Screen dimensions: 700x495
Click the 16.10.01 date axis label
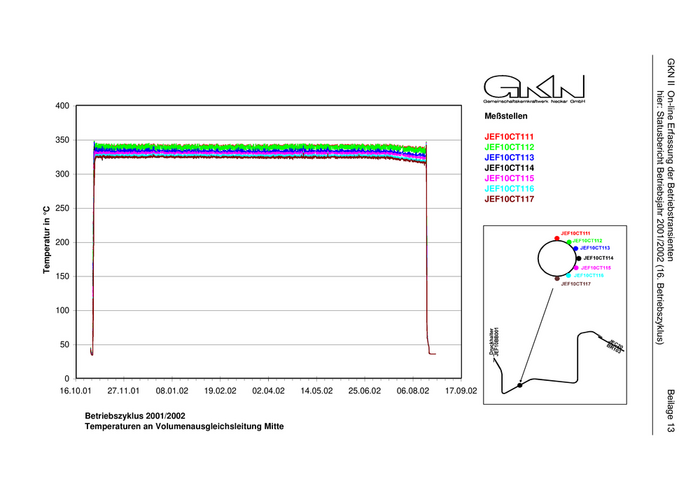click(x=76, y=392)
